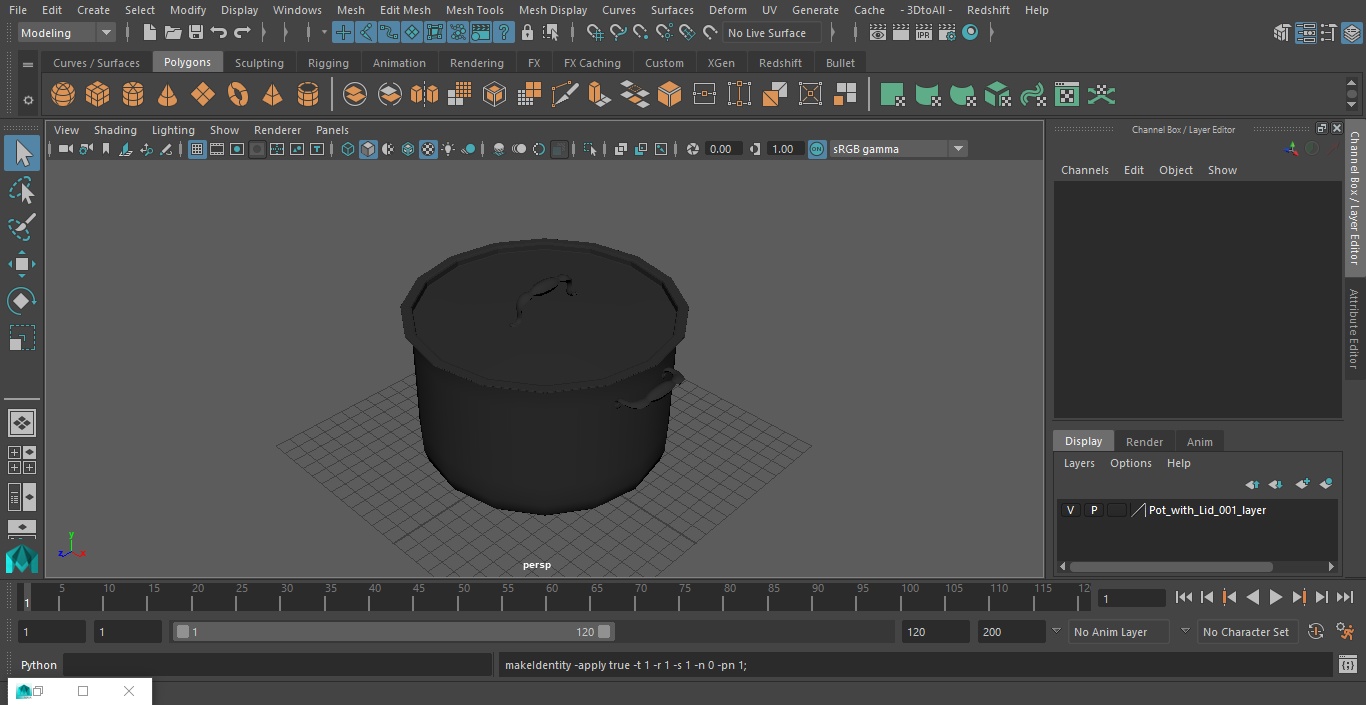Viewport: 1366px width, 705px height.
Task: Activate the Rotate tool in toolbox
Action: (22, 301)
